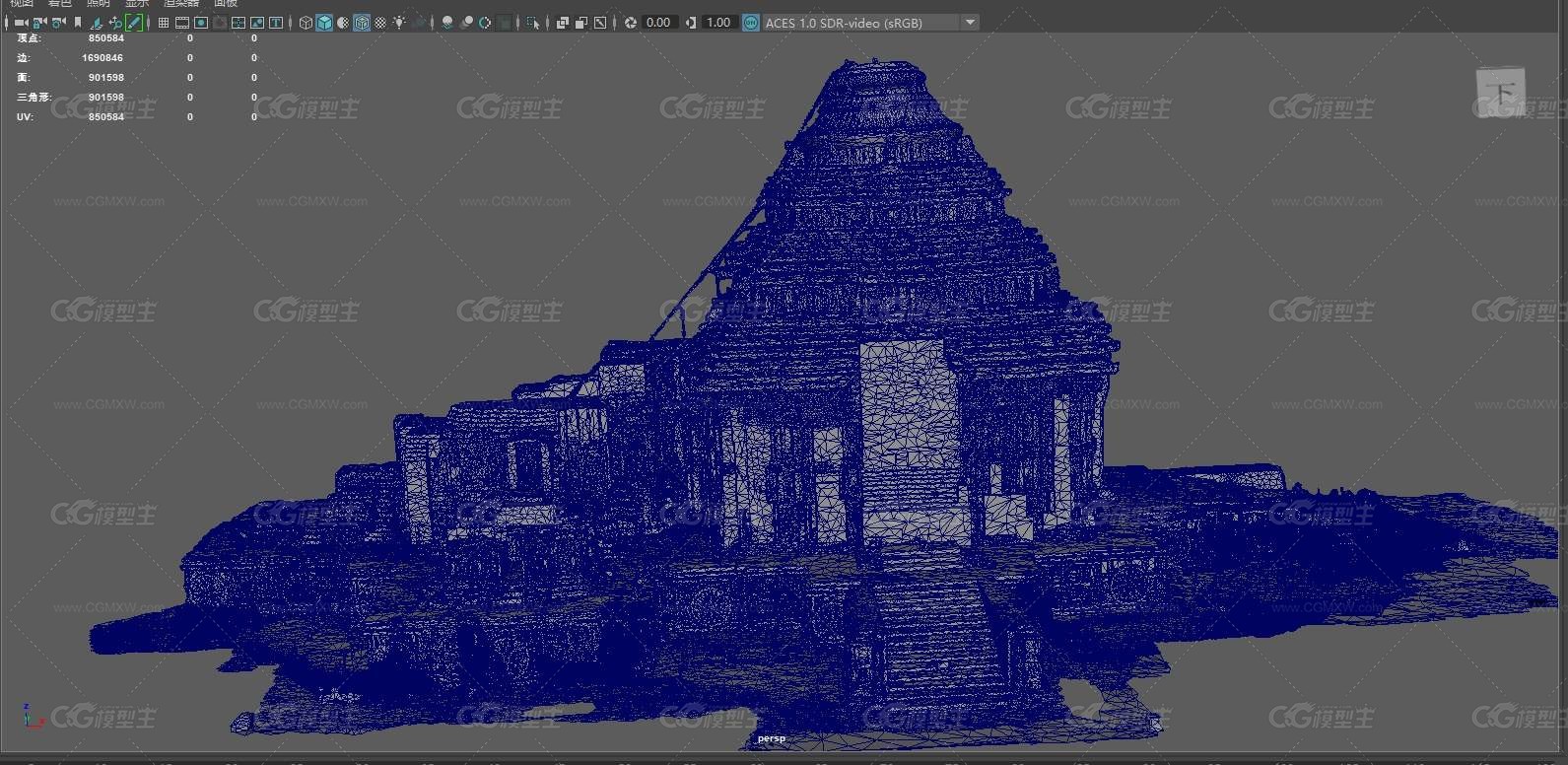Toggle the X-Ray display icon
Viewport: 1568px width, 765px height.
(x=563, y=23)
